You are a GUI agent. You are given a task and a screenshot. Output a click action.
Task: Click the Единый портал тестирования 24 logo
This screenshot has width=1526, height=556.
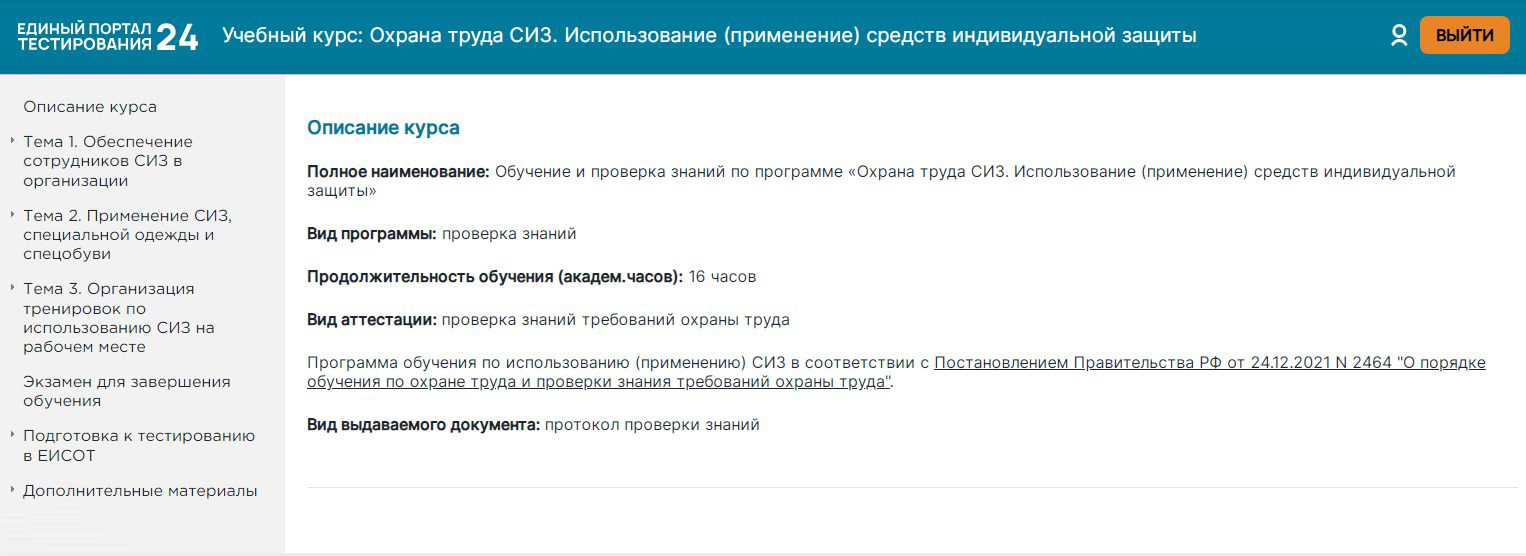pyautogui.click(x=108, y=37)
